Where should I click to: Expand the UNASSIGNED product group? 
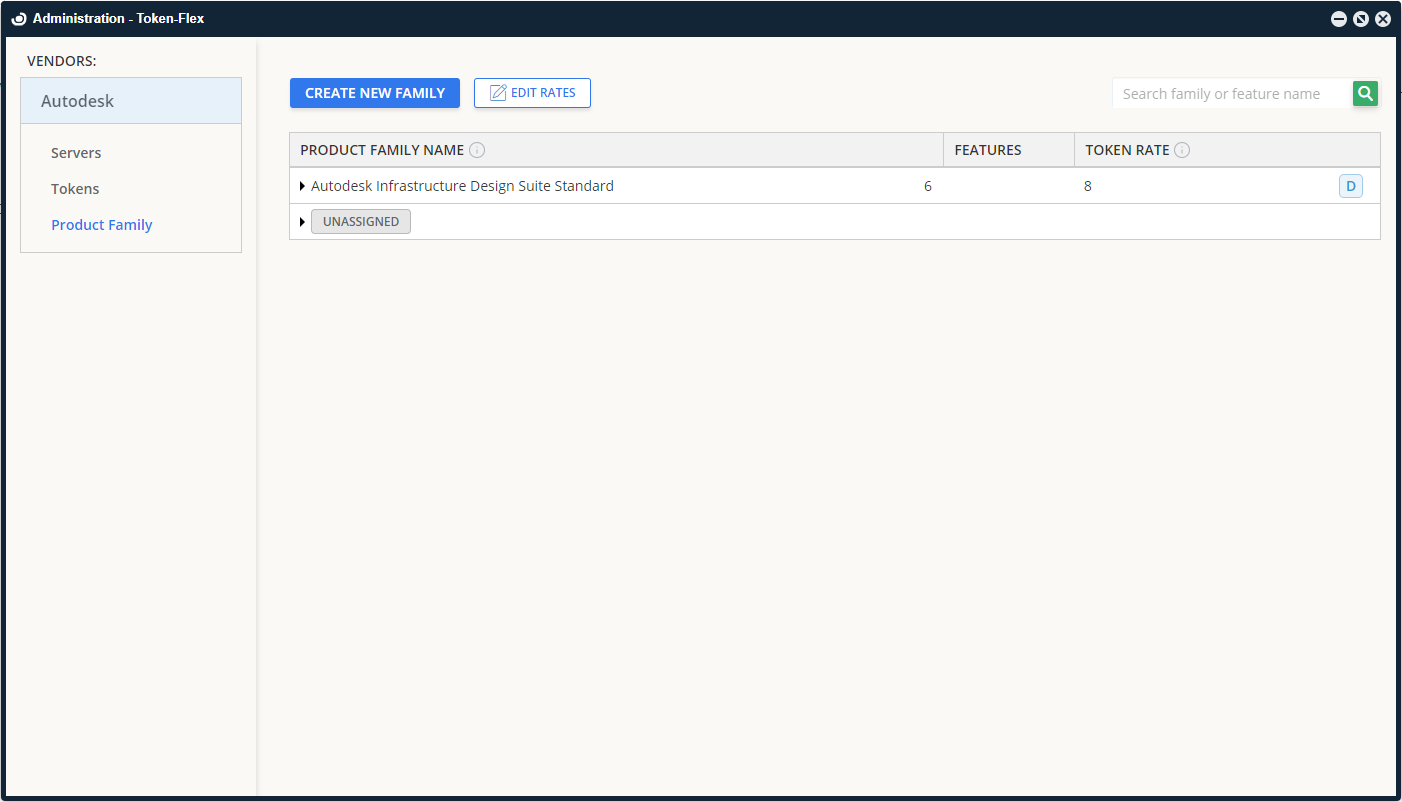pos(303,221)
